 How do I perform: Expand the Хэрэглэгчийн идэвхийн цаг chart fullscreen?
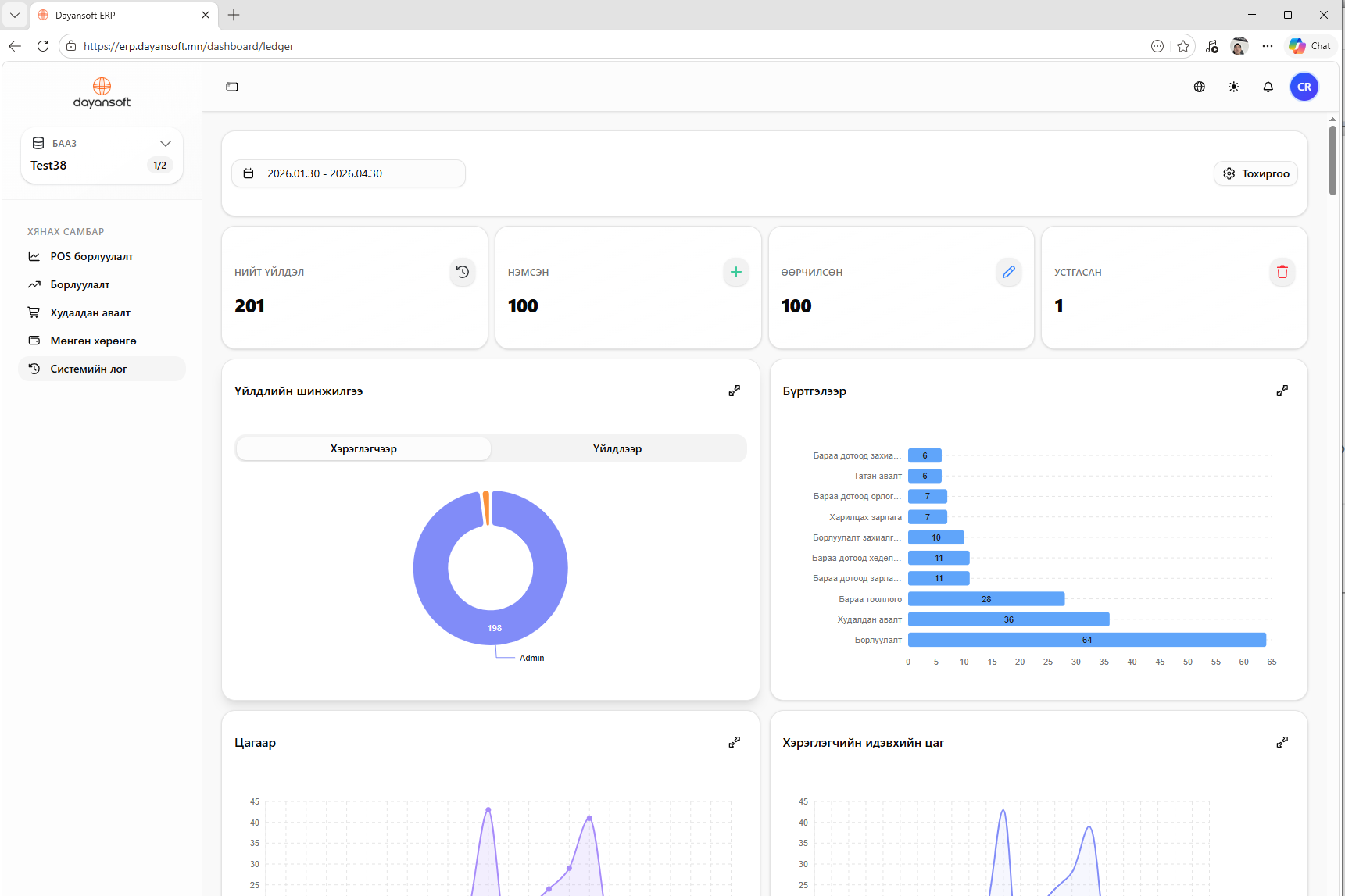point(1282,742)
